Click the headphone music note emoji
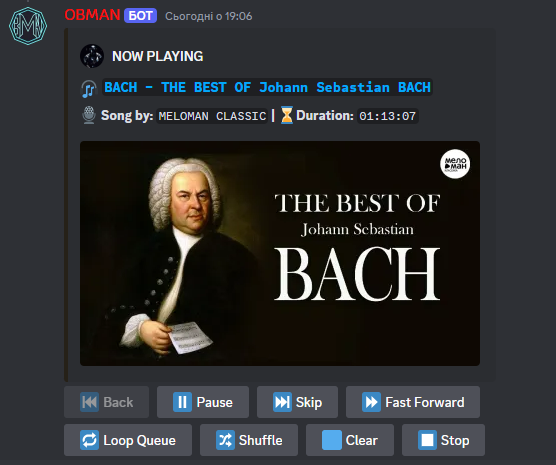 (89, 89)
